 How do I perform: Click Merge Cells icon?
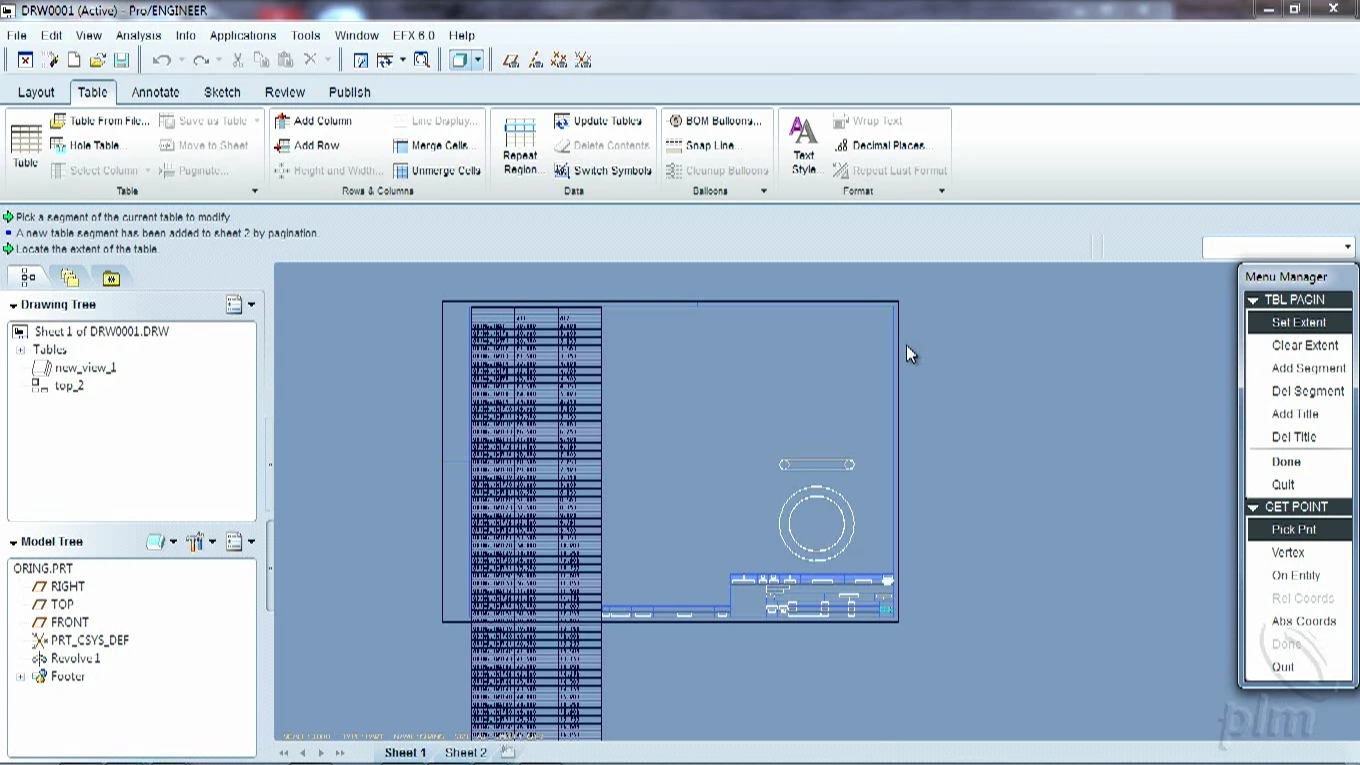(400, 146)
